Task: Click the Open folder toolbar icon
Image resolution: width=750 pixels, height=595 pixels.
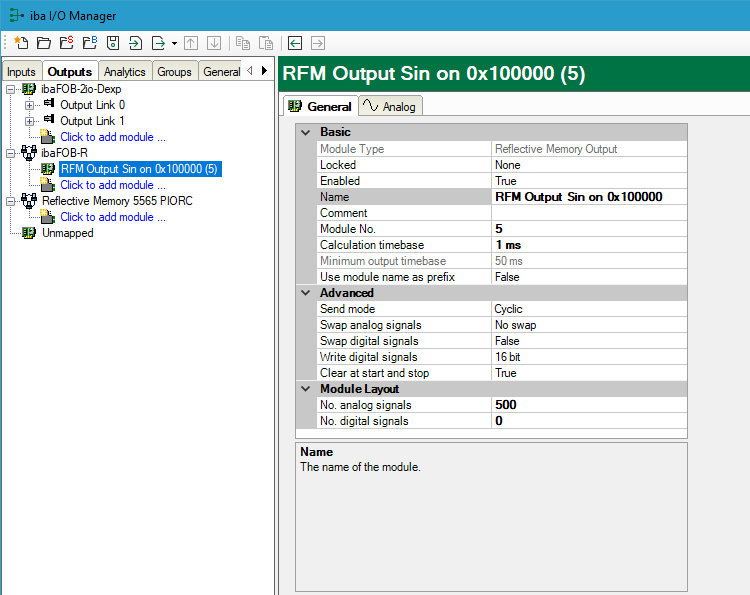Action: tap(43, 43)
